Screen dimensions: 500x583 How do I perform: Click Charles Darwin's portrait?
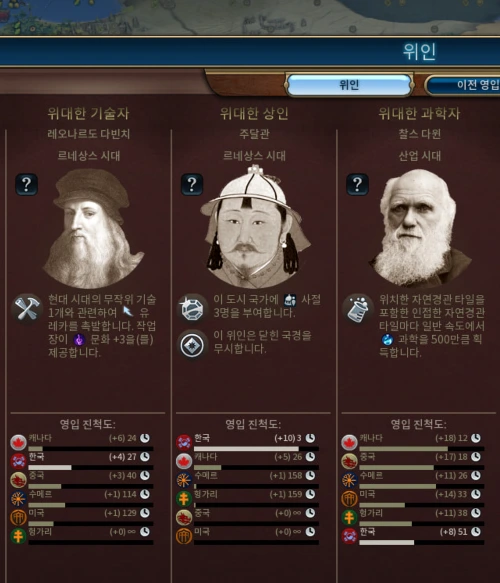(x=420, y=228)
